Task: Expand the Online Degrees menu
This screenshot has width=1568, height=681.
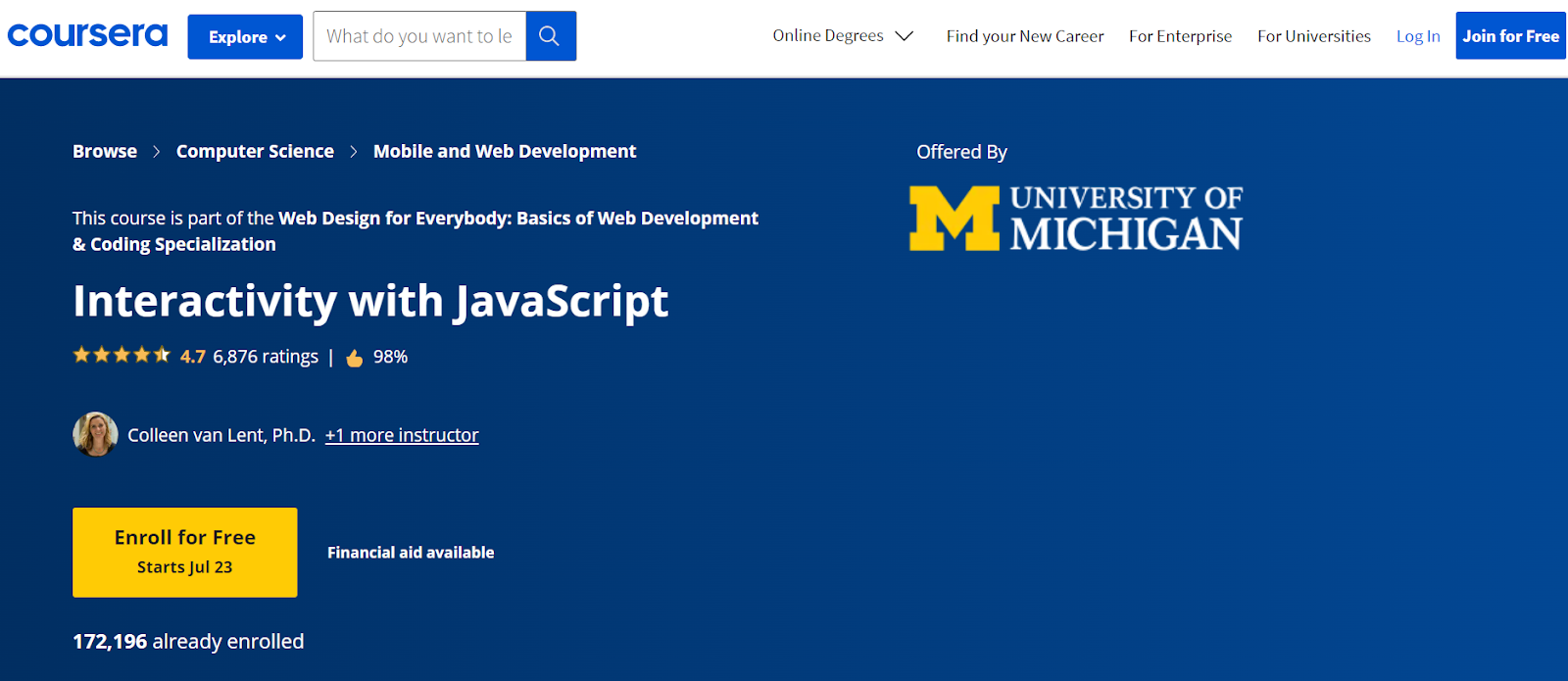Action: click(843, 36)
